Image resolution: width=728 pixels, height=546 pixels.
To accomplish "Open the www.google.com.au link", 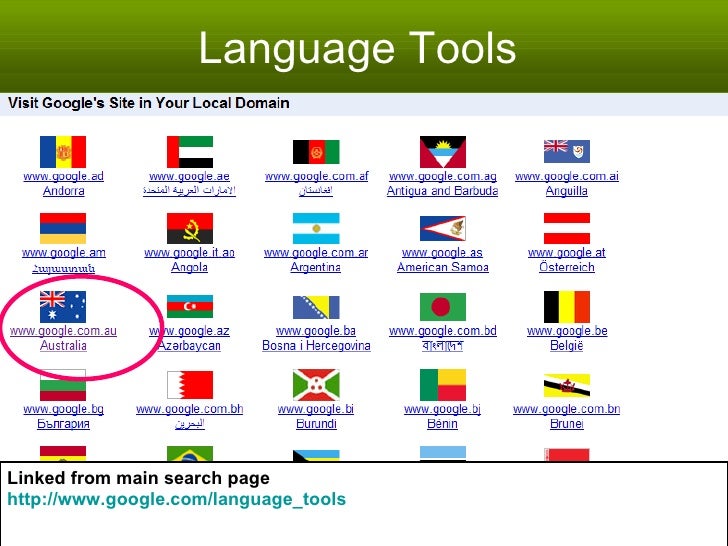I will click(x=64, y=331).
